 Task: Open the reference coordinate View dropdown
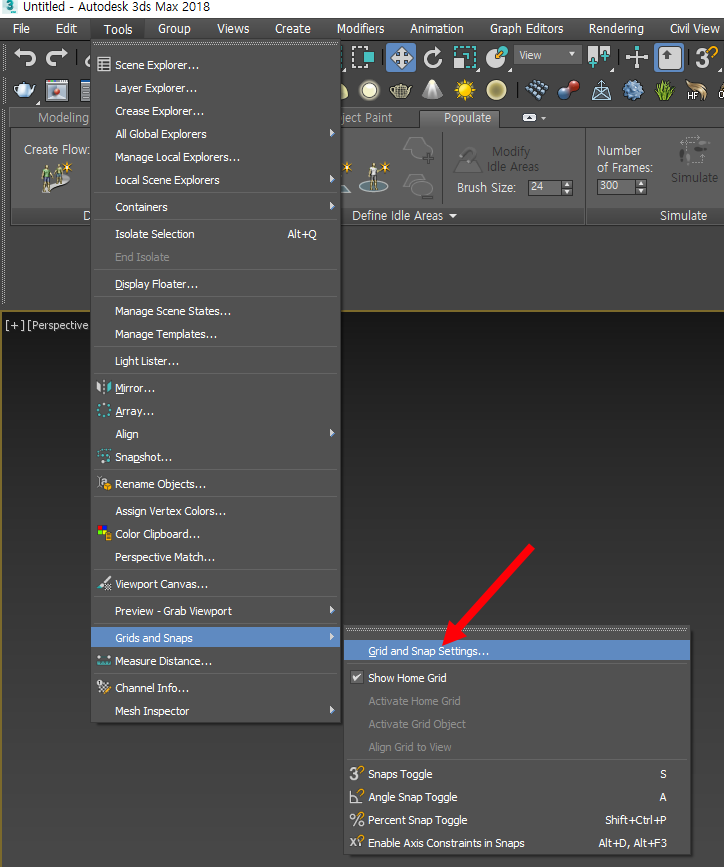pos(548,55)
